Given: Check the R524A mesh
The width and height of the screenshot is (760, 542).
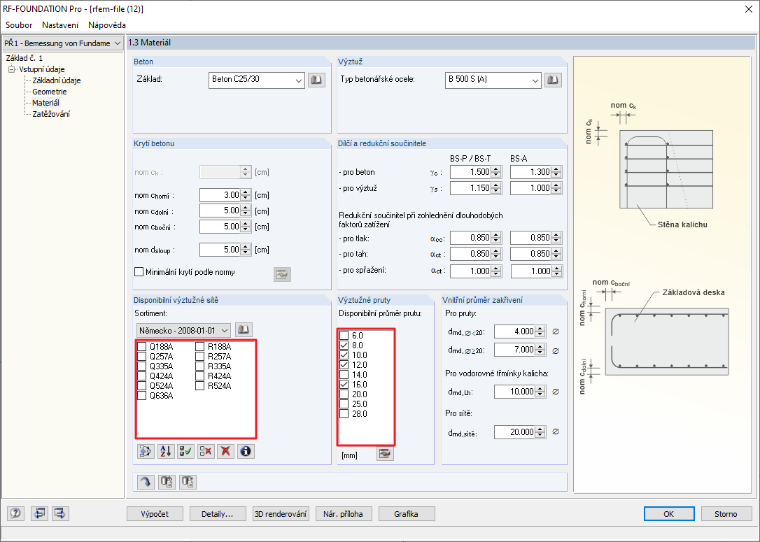Looking at the screenshot, I should 200,386.
